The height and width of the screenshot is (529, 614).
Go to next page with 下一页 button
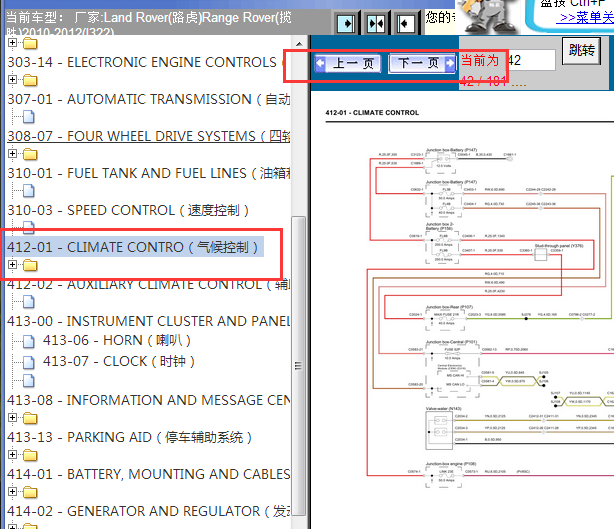coord(422,63)
